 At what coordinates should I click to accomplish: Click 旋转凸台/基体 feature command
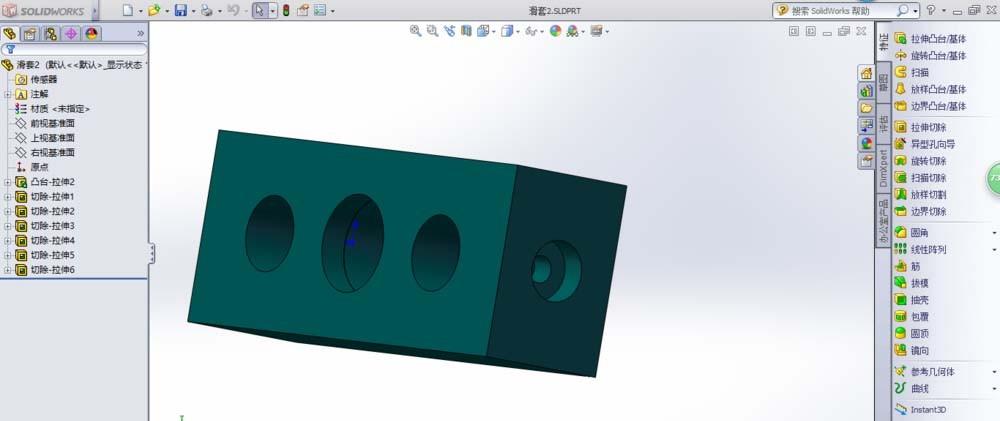click(930, 55)
